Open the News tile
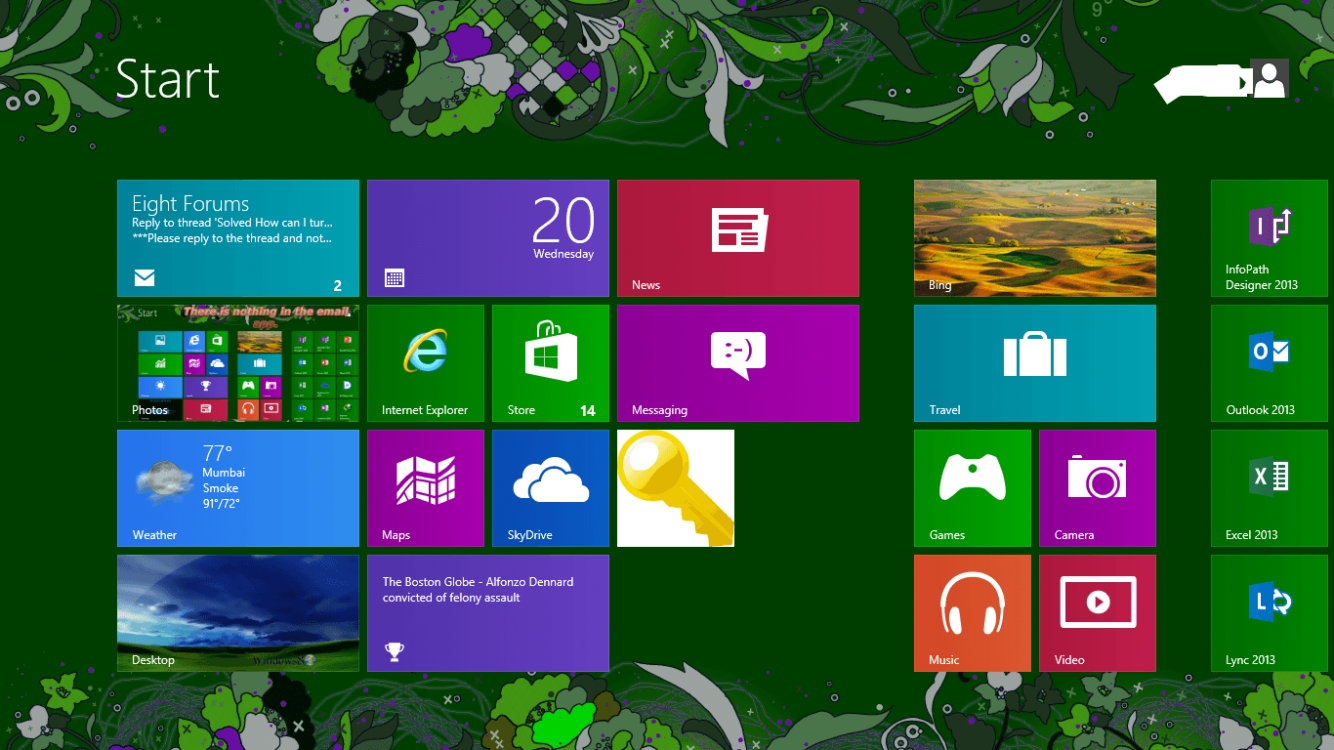 [x=738, y=238]
